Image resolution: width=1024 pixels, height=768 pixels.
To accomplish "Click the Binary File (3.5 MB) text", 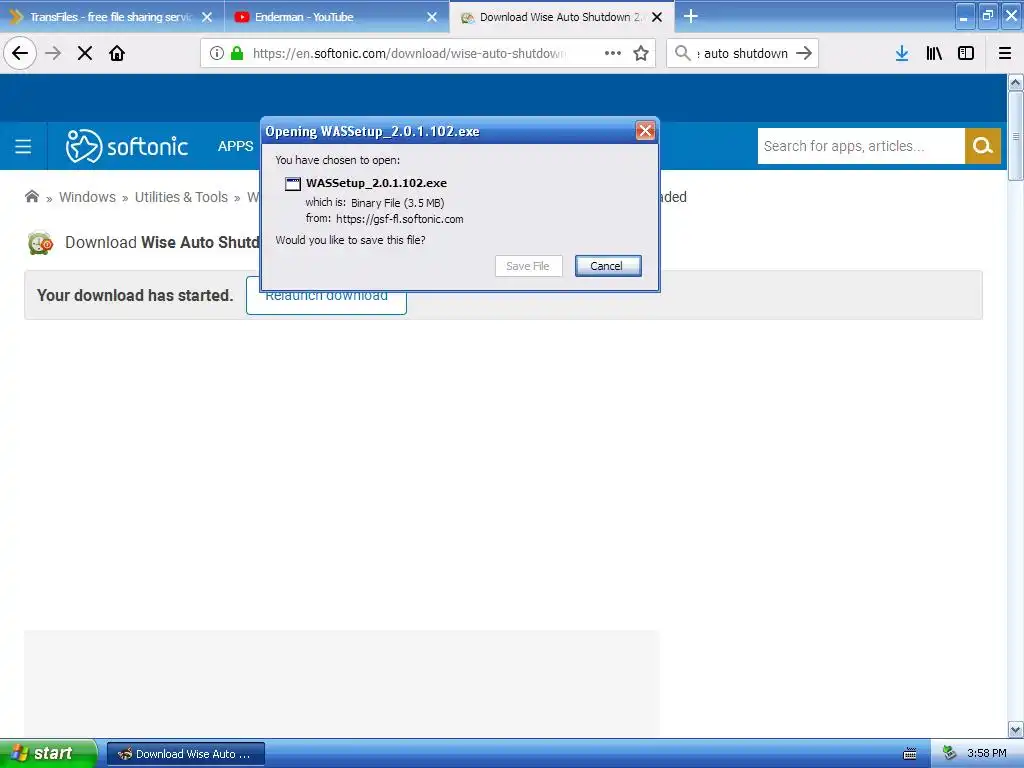I will [x=397, y=202].
